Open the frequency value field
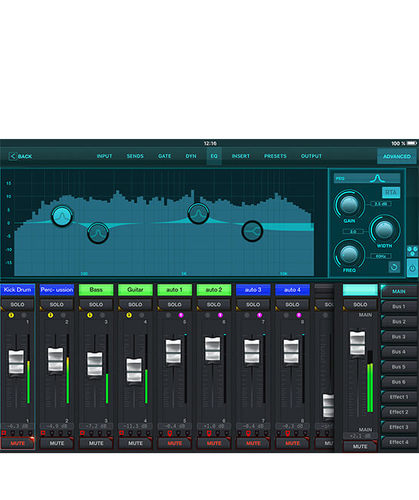The image size is (419, 500). point(381,256)
